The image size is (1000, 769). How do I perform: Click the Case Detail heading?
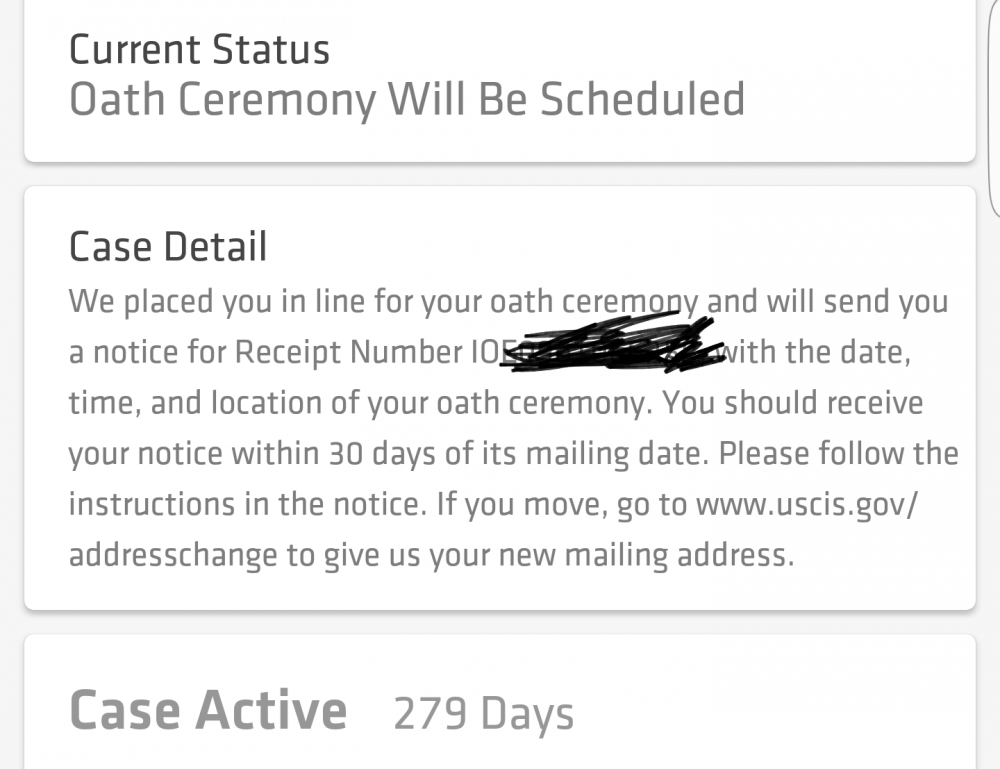[168, 247]
